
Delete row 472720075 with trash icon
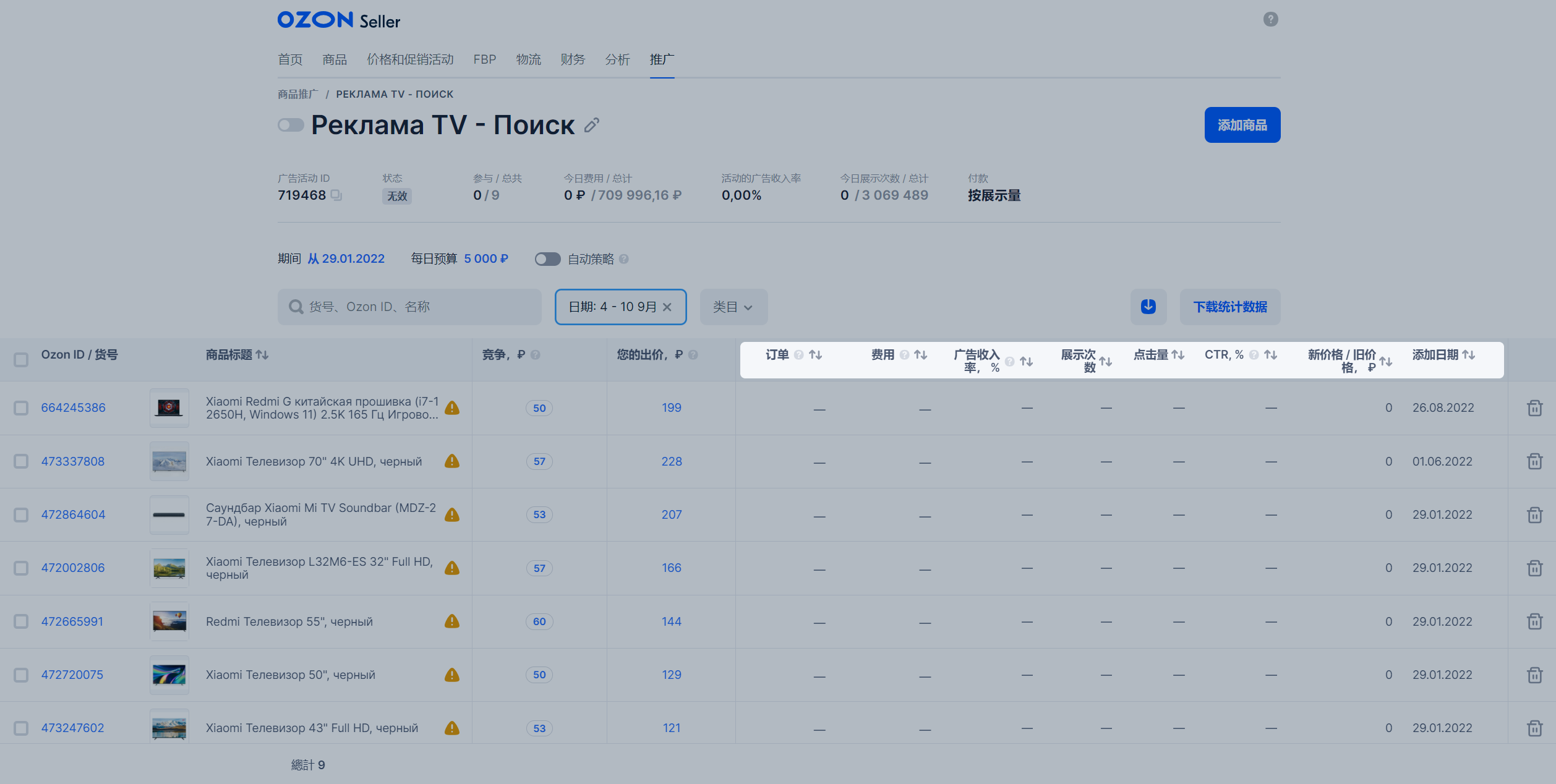(x=1534, y=675)
